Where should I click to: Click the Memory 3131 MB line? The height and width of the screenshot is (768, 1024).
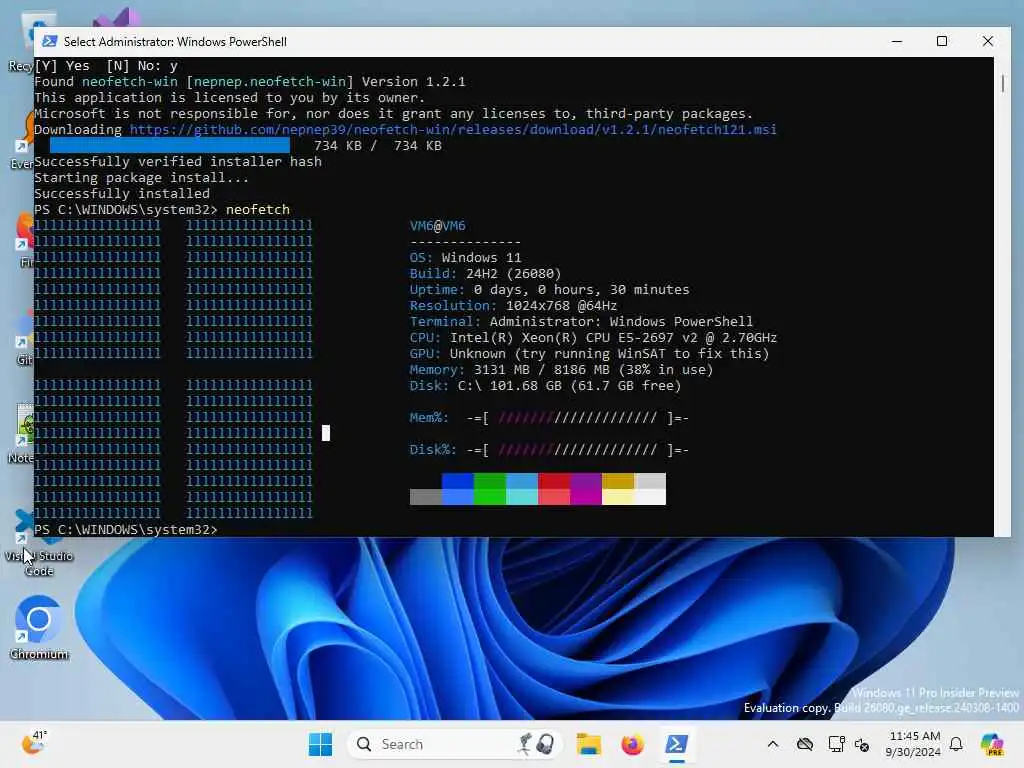pyautogui.click(x=562, y=370)
